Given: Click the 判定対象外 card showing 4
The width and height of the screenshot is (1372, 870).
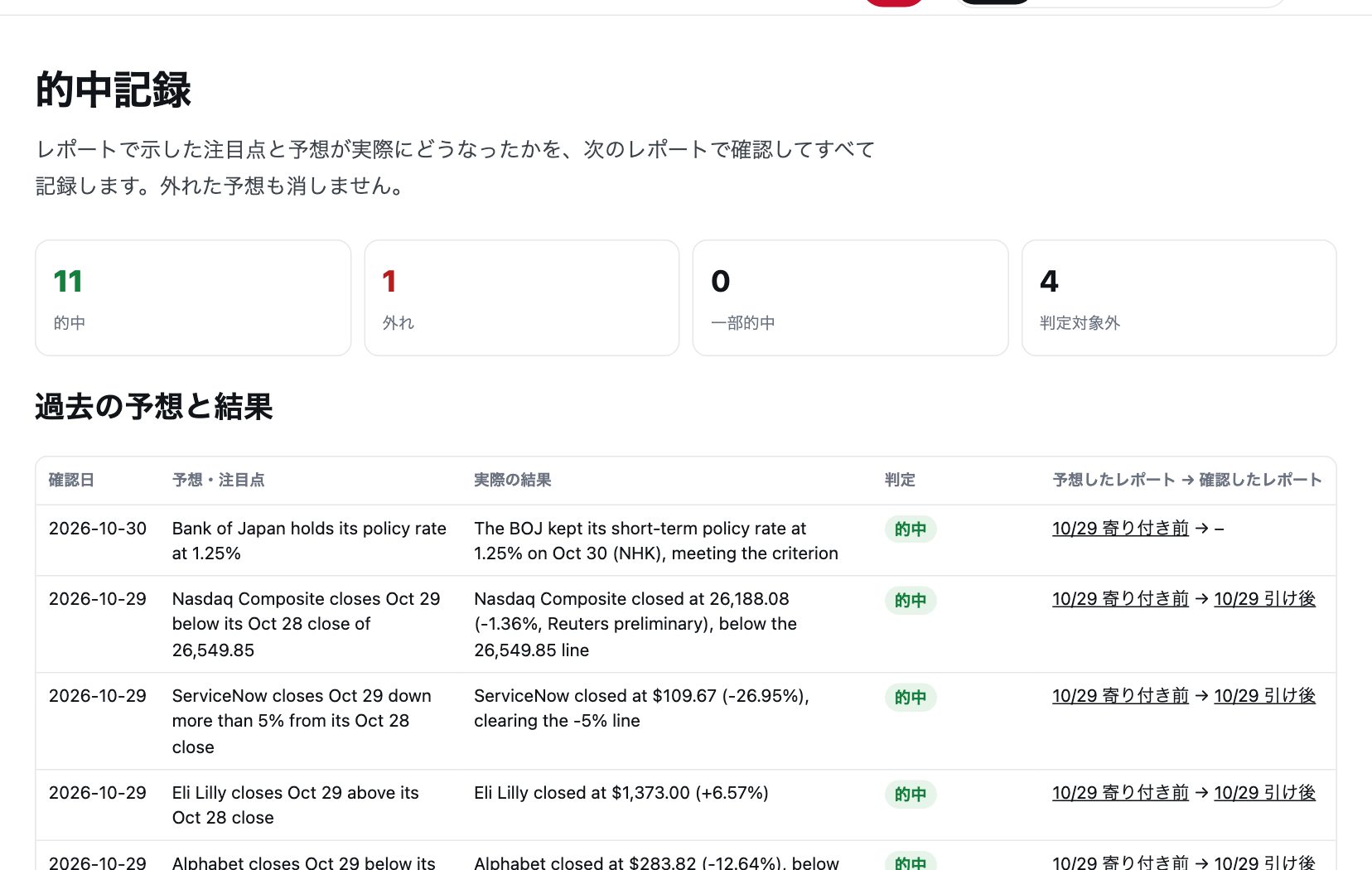Looking at the screenshot, I should pos(1179,298).
